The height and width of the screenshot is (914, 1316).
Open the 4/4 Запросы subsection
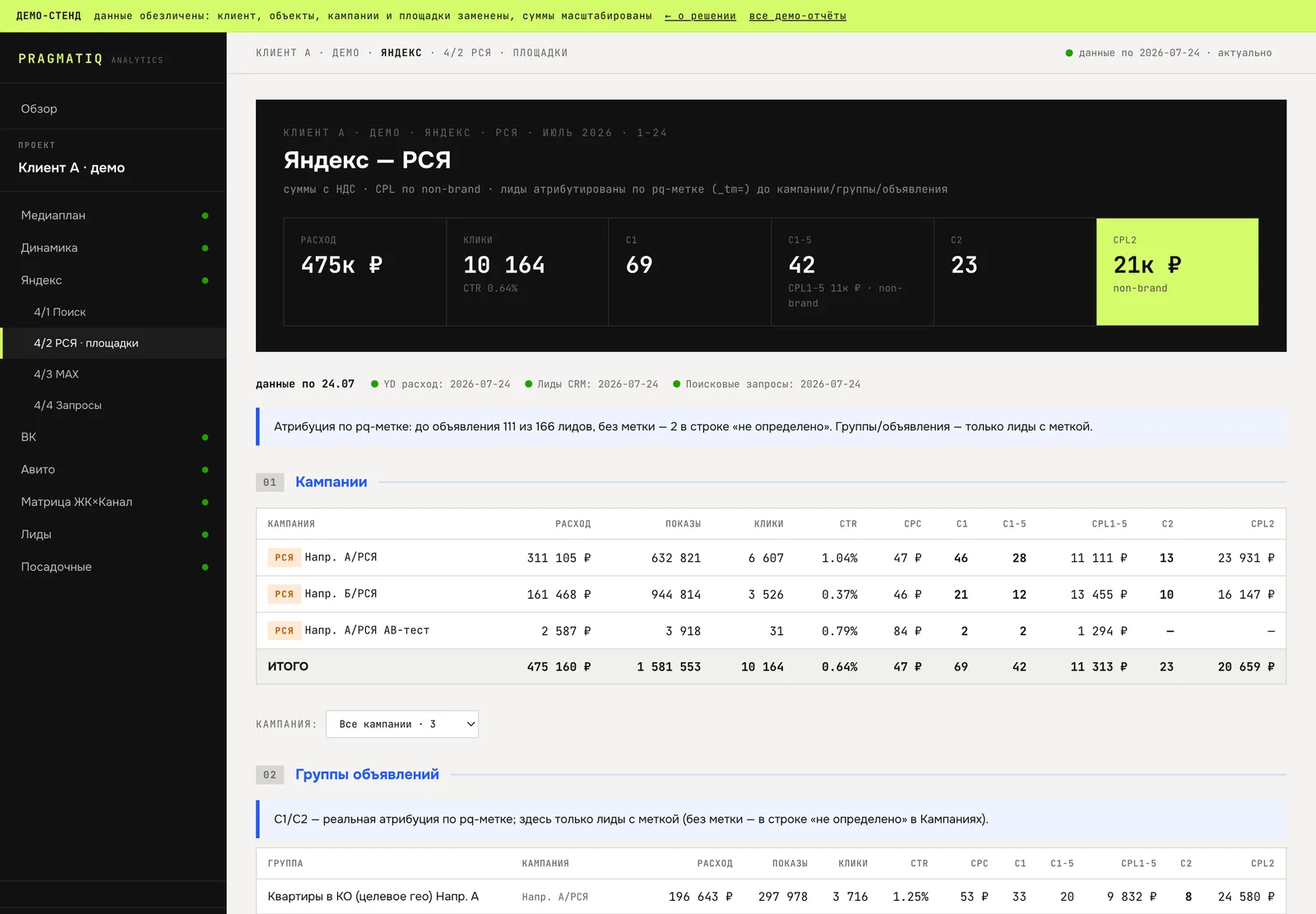(x=113, y=406)
